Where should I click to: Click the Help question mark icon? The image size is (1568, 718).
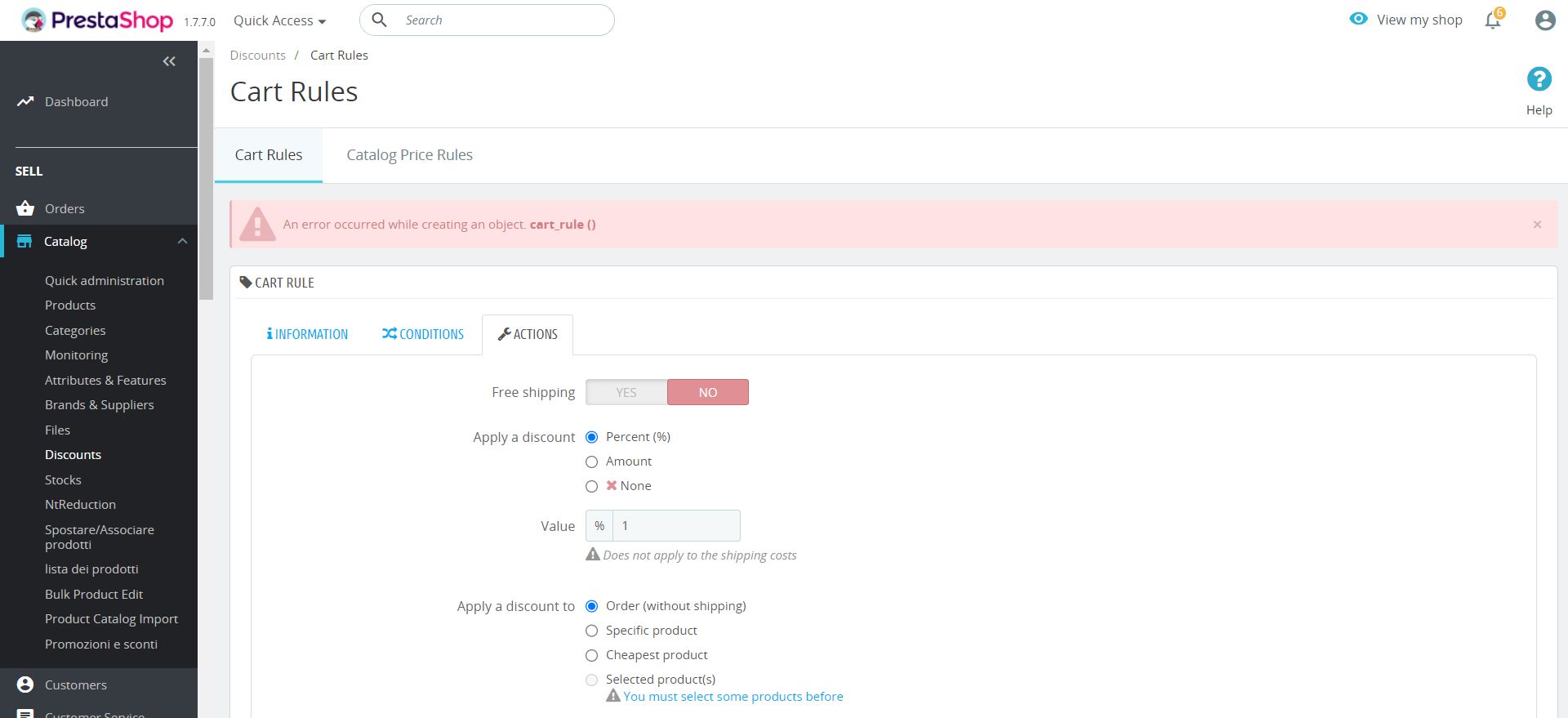(x=1539, y=79)
